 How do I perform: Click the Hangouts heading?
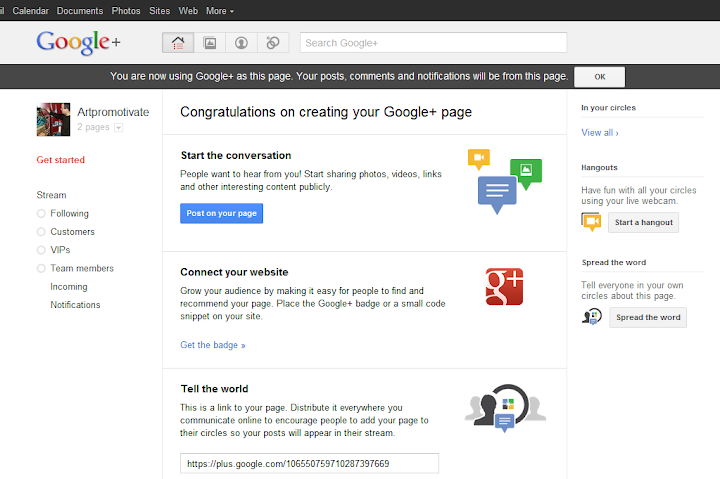click(599, 168)
